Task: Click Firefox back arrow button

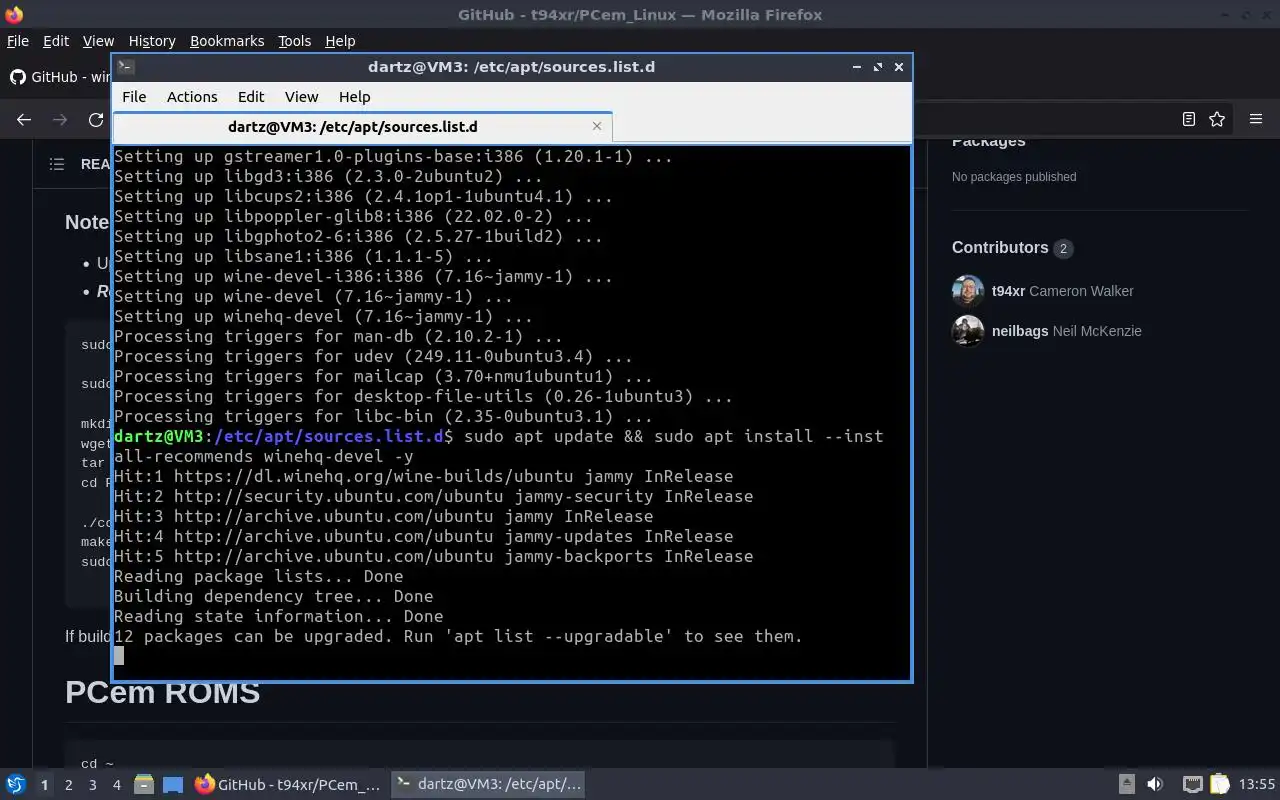Action: pyautogui.click(x=24, y=119)
